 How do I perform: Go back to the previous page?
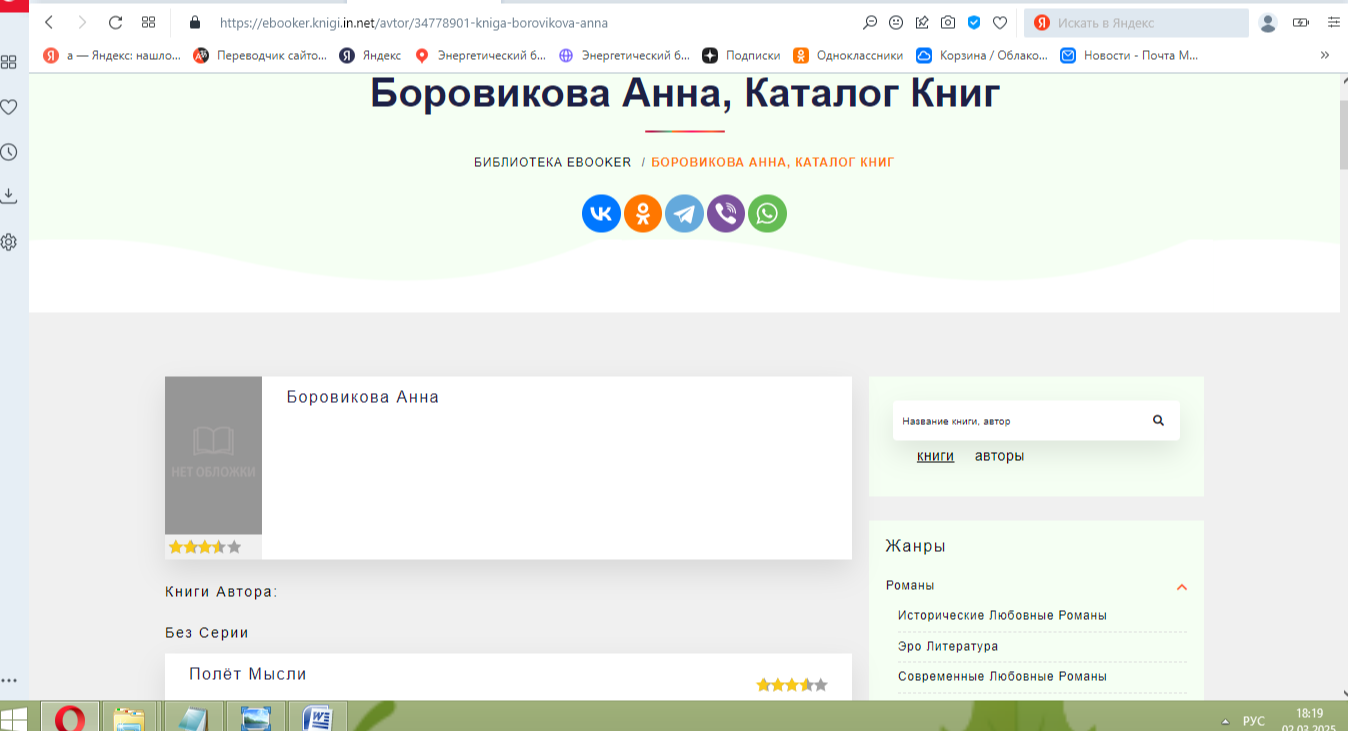48,22
